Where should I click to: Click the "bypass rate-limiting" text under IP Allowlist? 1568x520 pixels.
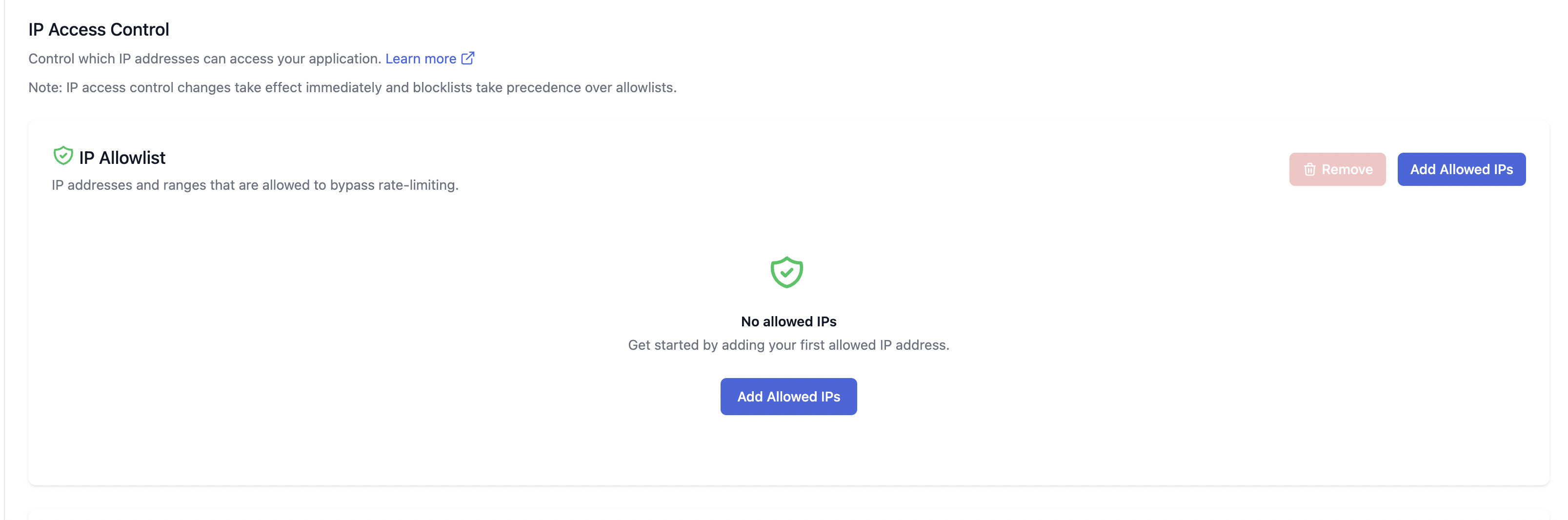(x=393, y=185)
